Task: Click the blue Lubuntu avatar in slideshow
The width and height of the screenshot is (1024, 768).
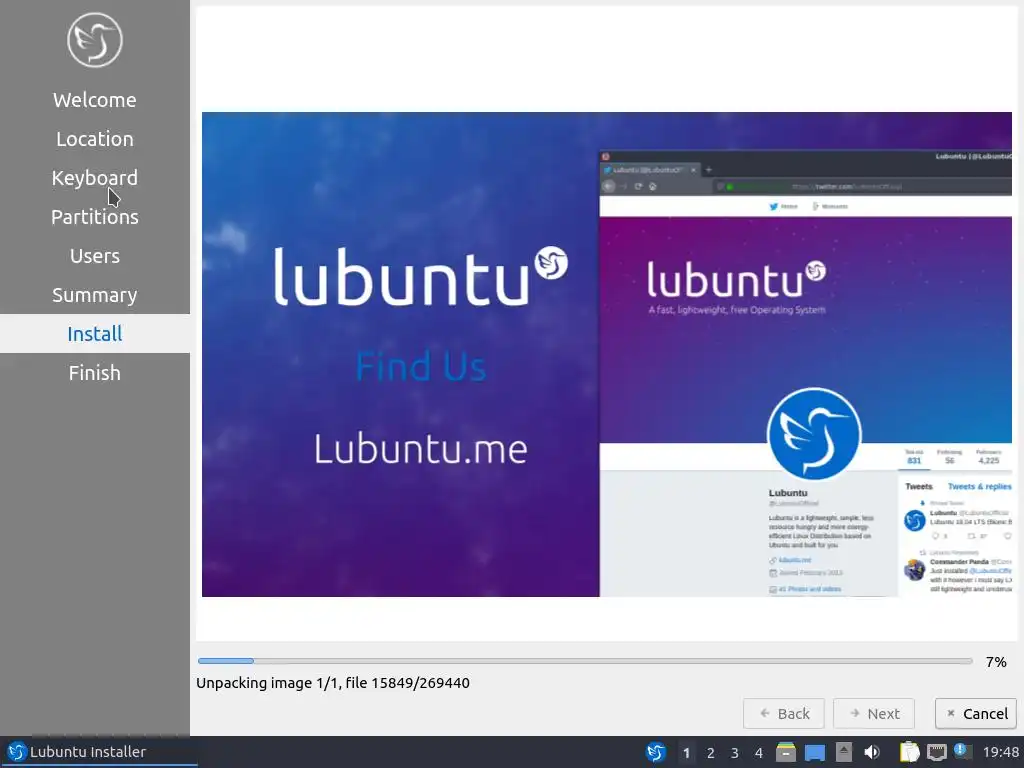Action: pos(814,434)
